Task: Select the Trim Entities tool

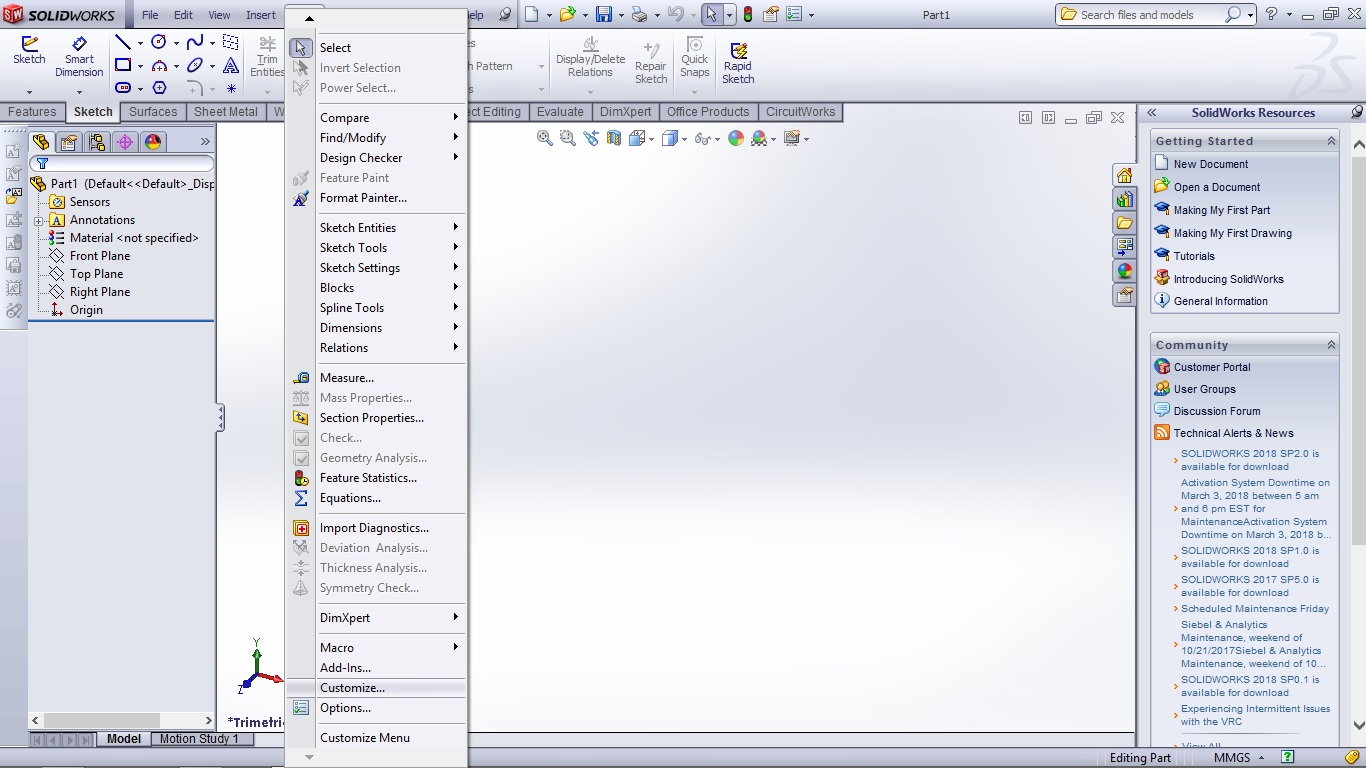Action: (x=266, y=57)
